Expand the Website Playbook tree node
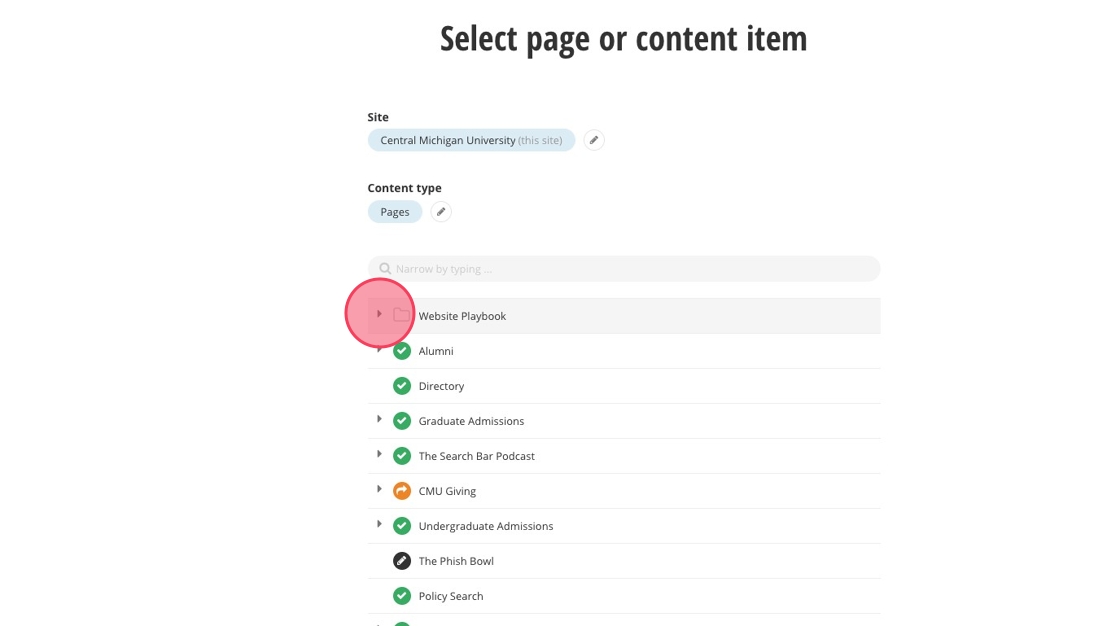This screenshot has height=626, width=1120. coord(379,314)
